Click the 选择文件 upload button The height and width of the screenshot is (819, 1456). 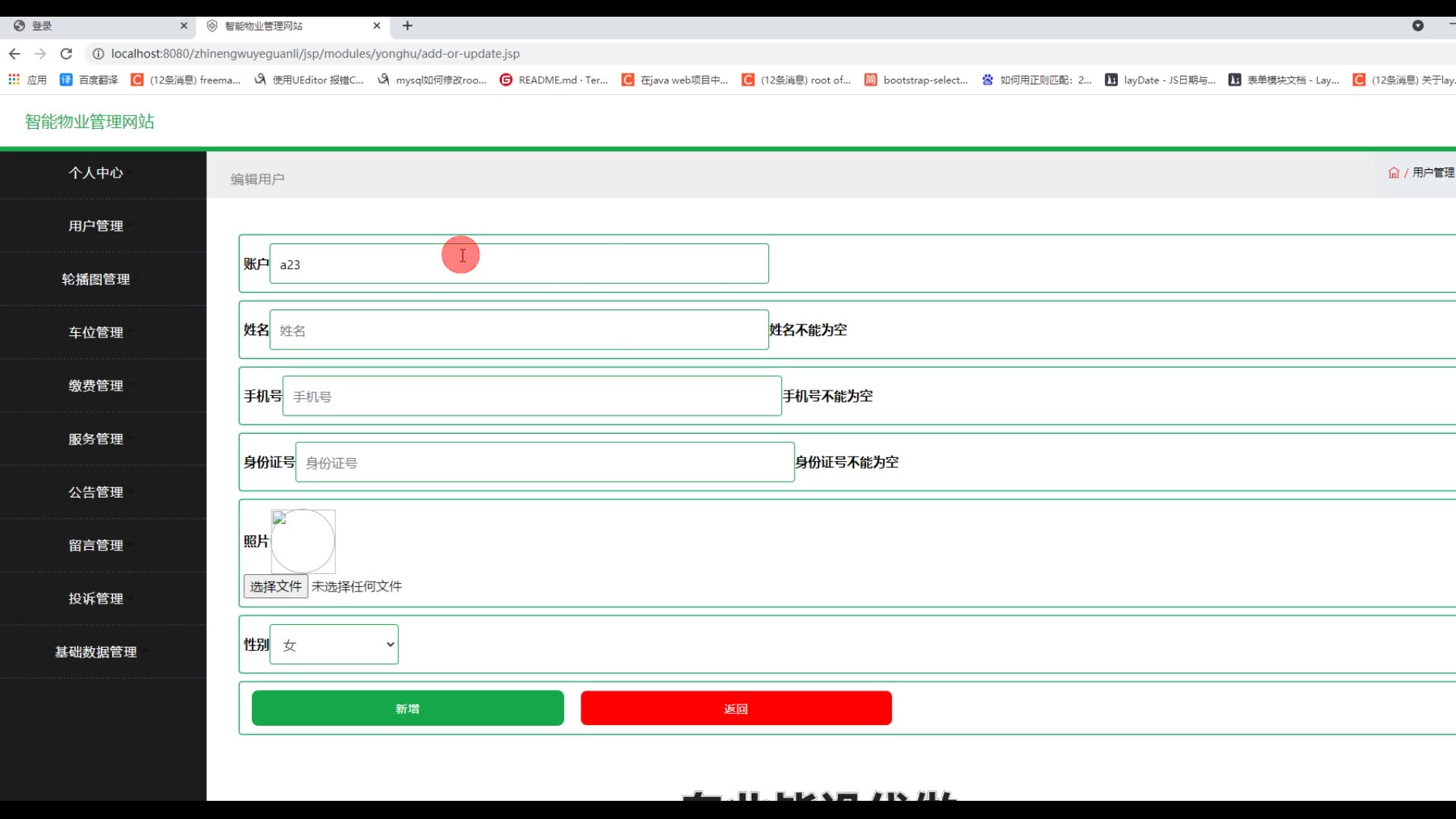pyautogui.click(x=276, y=586)
